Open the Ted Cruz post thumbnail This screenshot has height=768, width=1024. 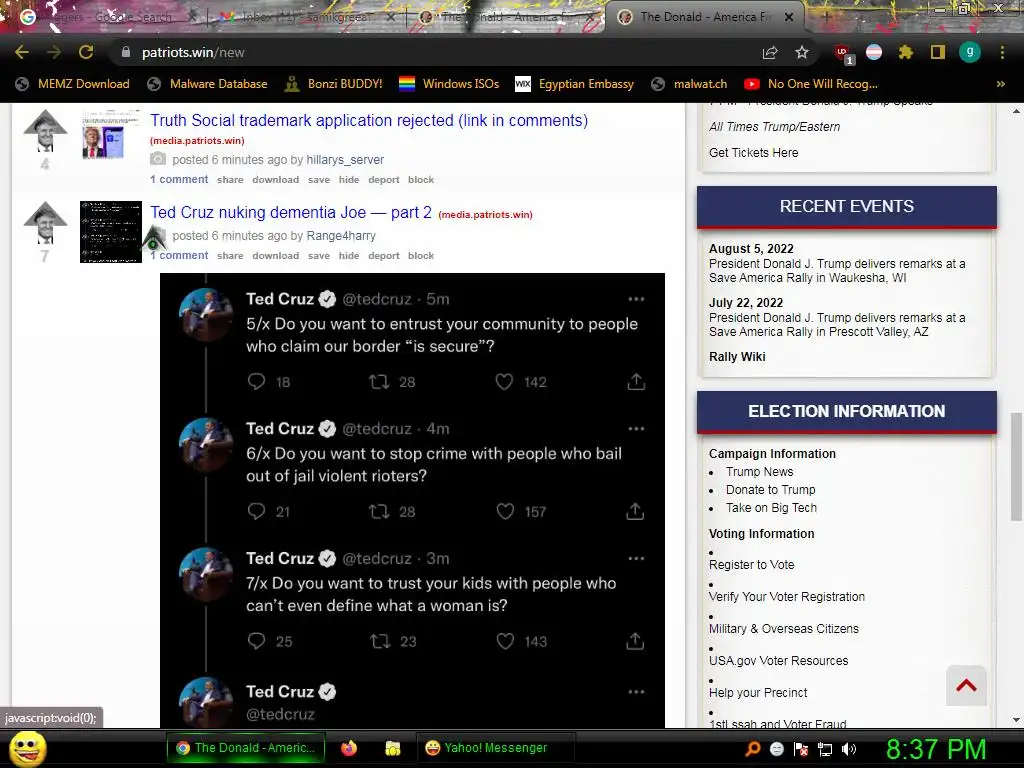[111, 232]
